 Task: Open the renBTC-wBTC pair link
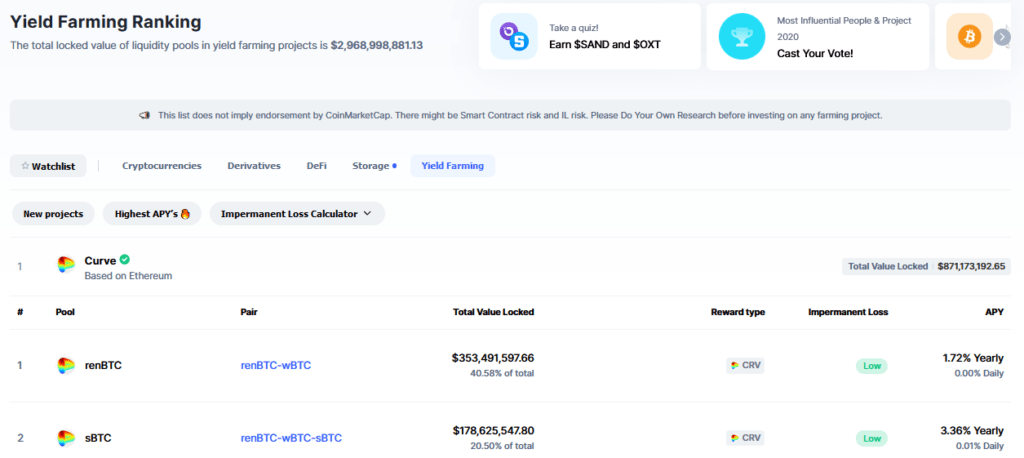click(x=276, y=366)
